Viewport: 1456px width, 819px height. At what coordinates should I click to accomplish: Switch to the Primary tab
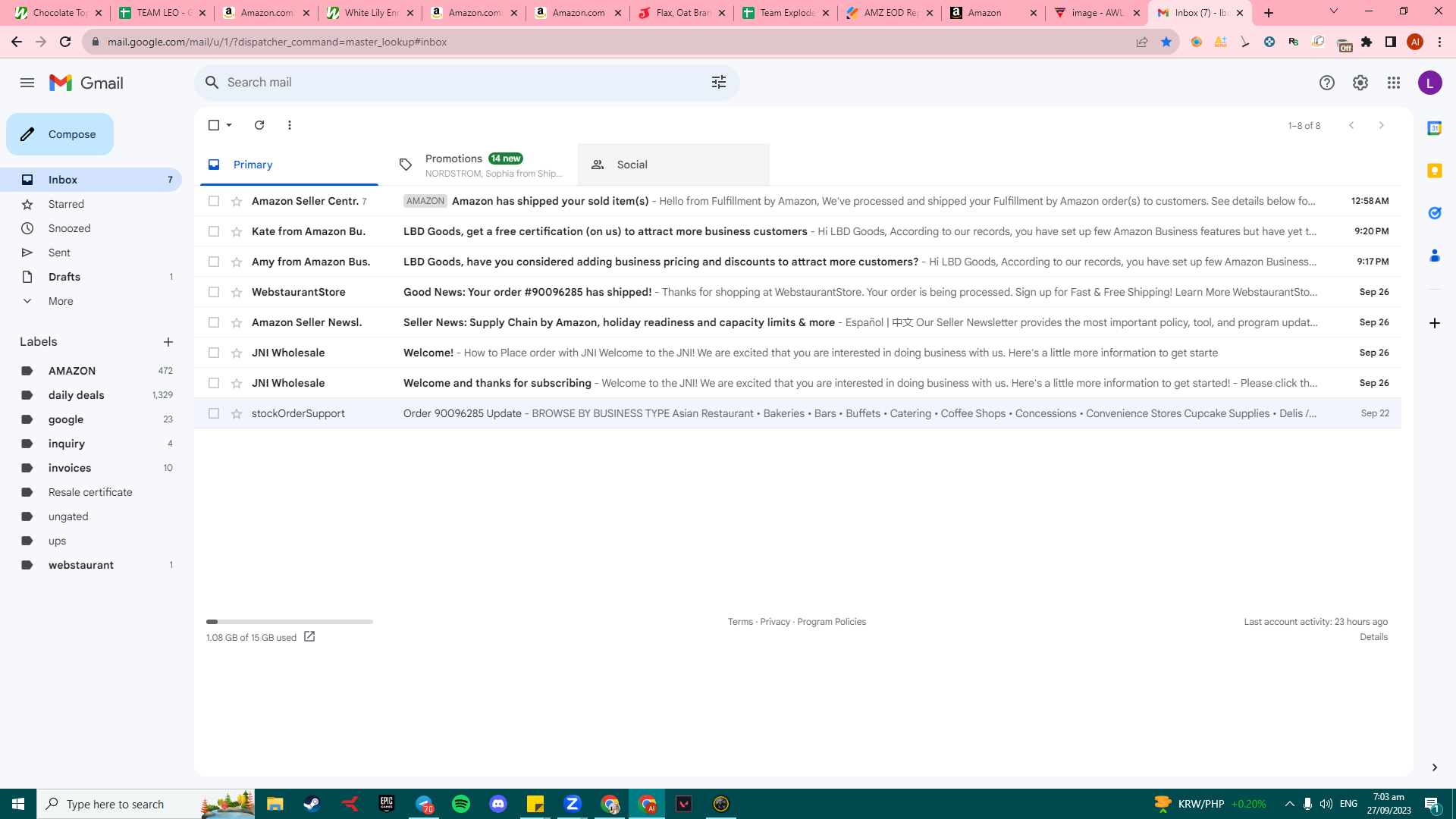coord(289,165)
